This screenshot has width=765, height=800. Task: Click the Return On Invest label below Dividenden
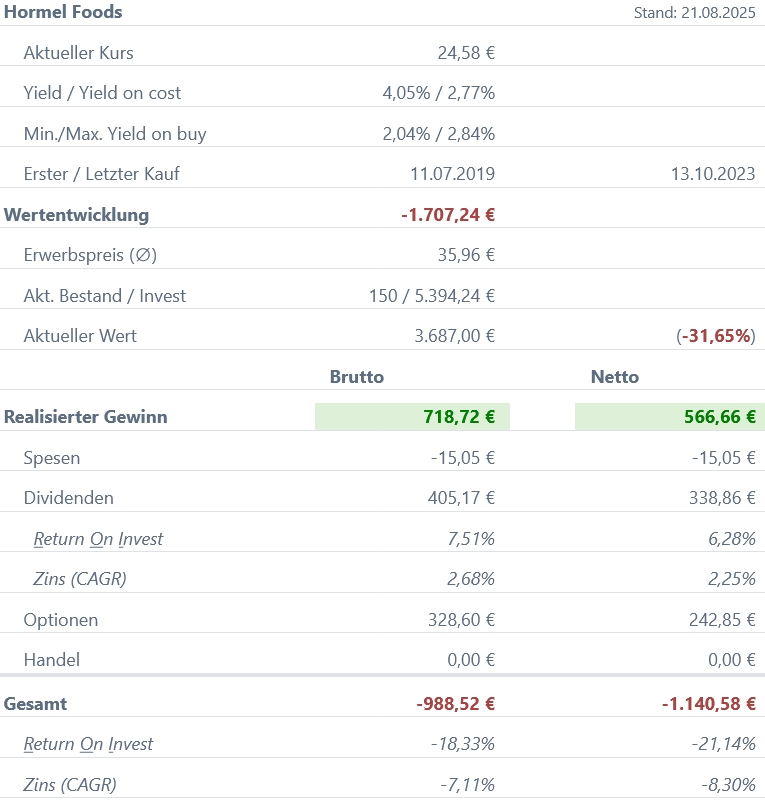[98, 539]
